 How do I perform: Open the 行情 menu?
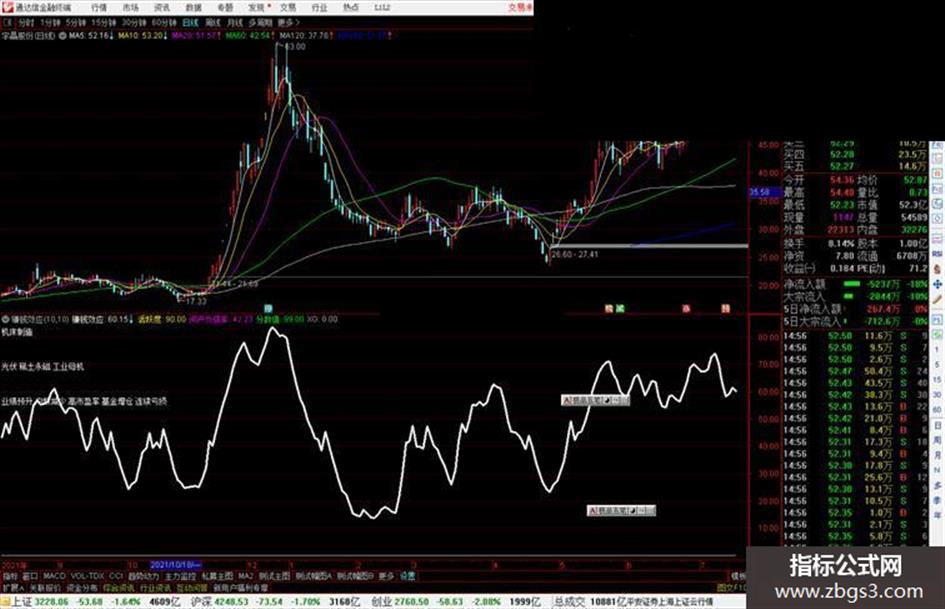99,8
